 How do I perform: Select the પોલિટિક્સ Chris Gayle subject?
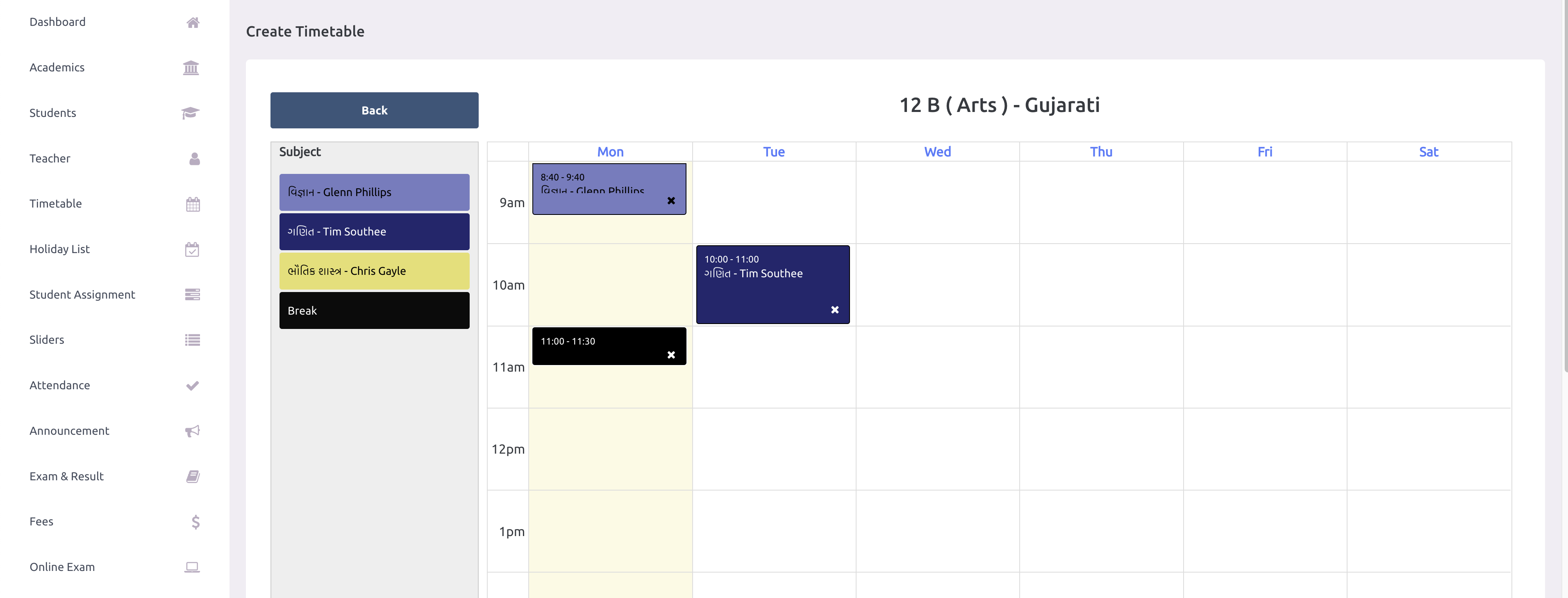[374, 270]
